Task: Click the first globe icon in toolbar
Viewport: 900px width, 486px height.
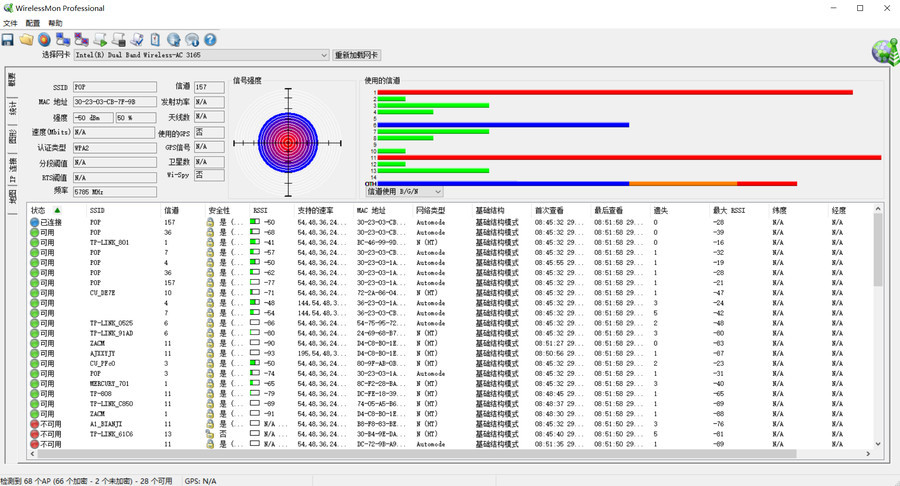Action: (173, 40)
